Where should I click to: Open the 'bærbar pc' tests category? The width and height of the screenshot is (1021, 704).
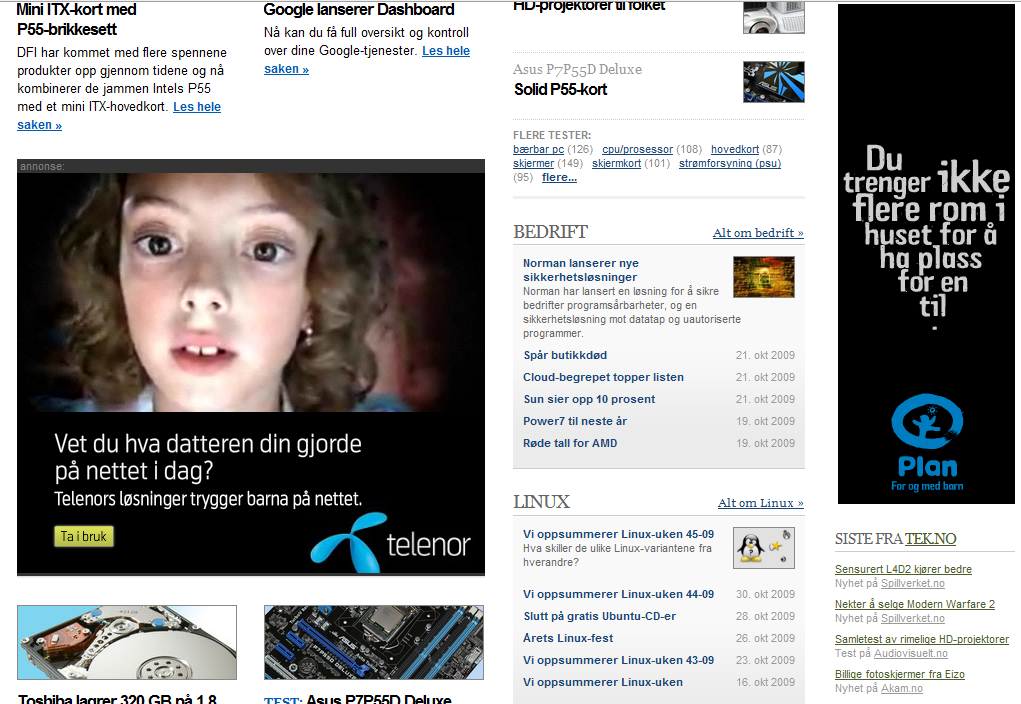(x=538, y=149)
